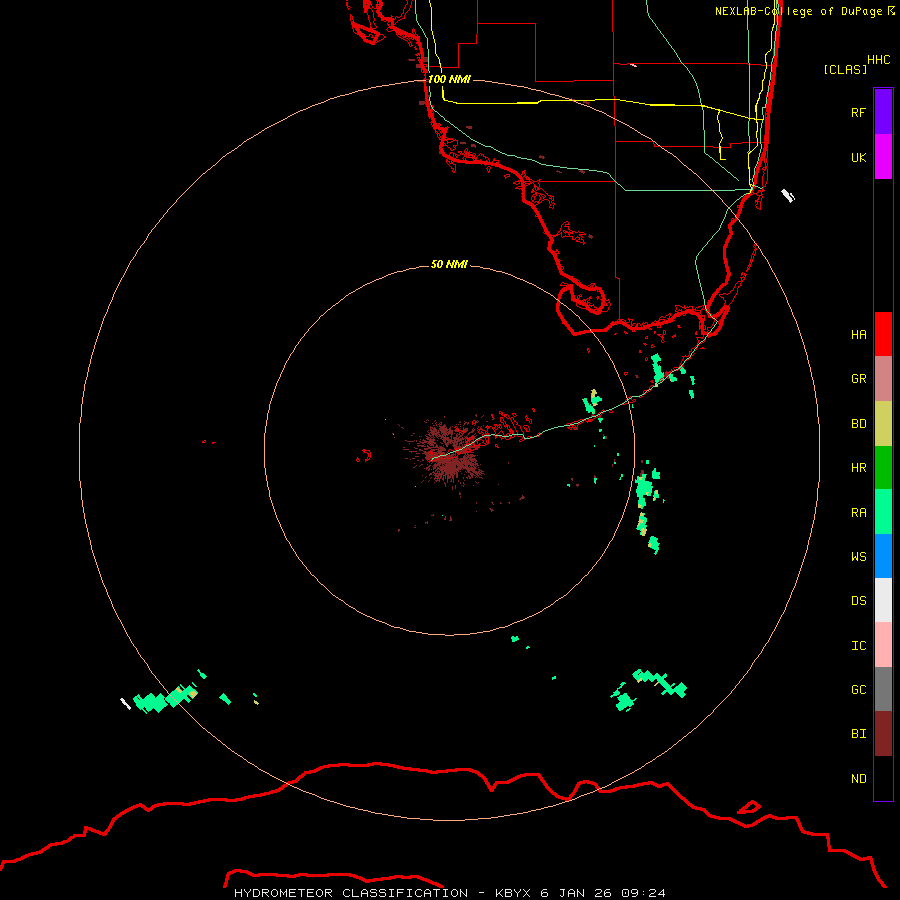This screenshot has height=900, width=900.
Task: Click the UK legend label
Action: (x=858, y=158)
